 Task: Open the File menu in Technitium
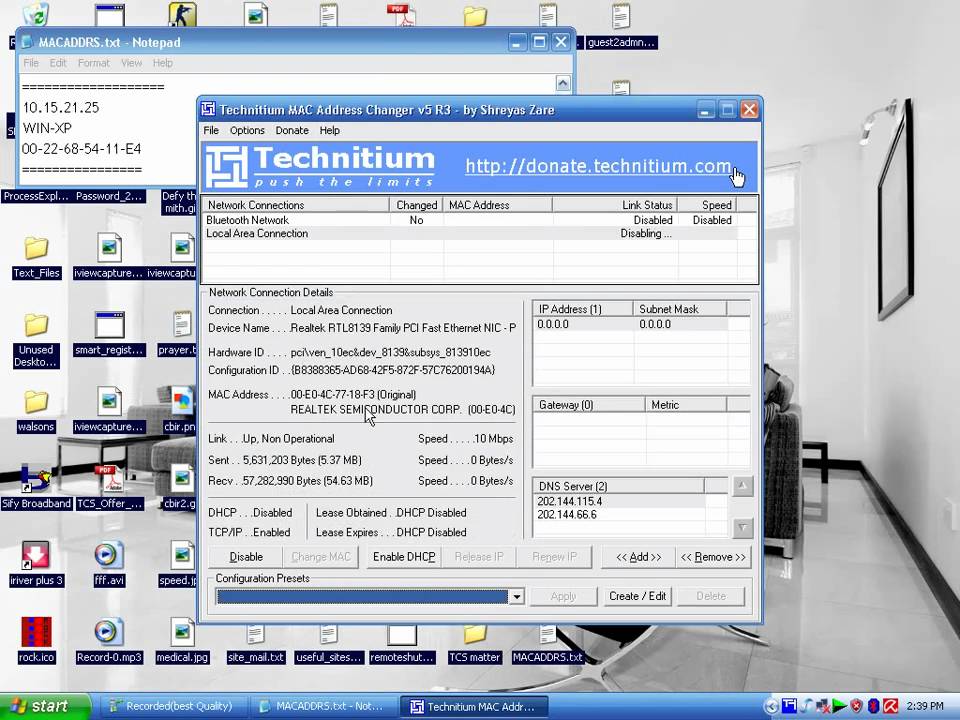tap(211, 130)
